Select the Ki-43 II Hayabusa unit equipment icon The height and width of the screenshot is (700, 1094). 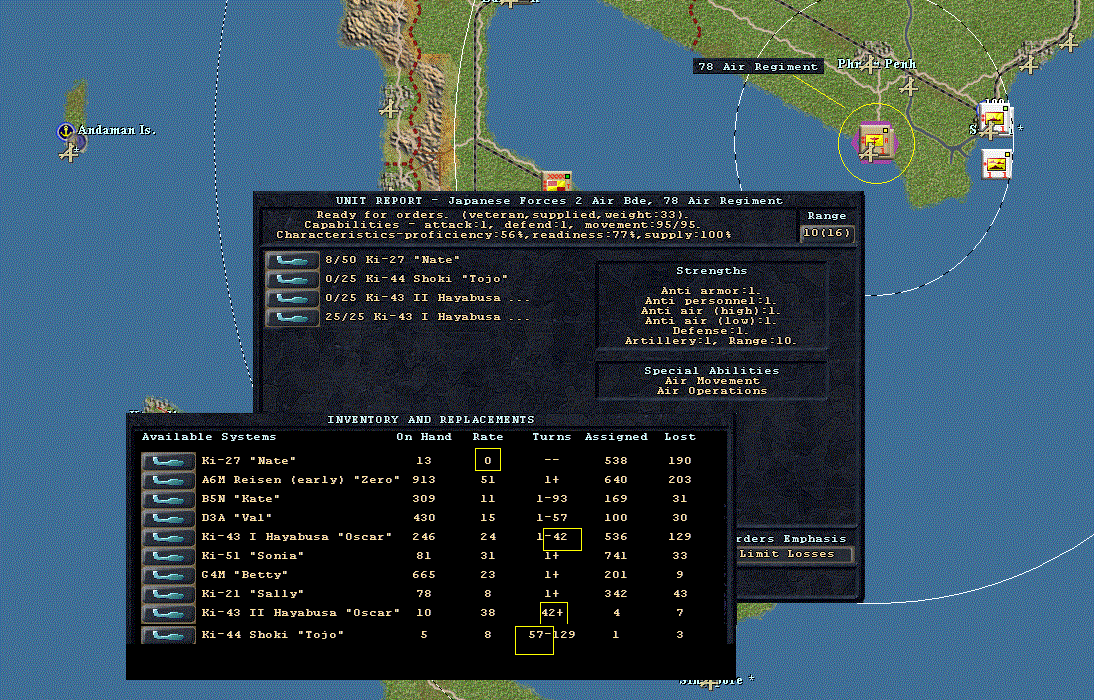point(292,298)
